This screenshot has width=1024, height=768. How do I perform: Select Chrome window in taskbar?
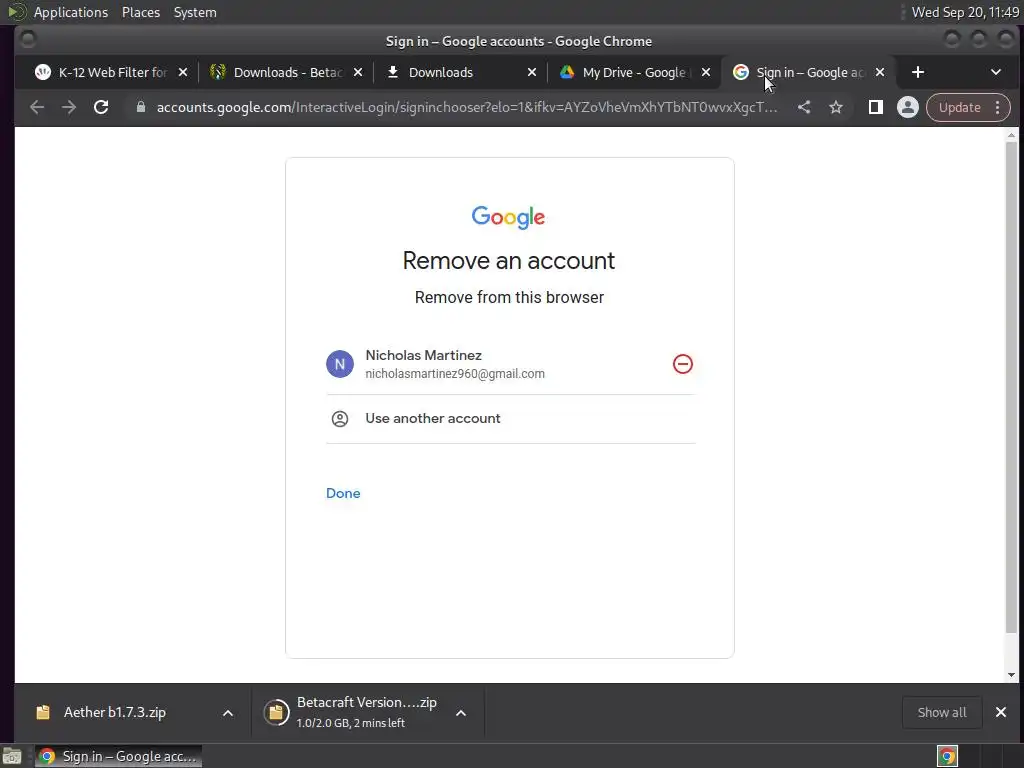tap(118, 756)
